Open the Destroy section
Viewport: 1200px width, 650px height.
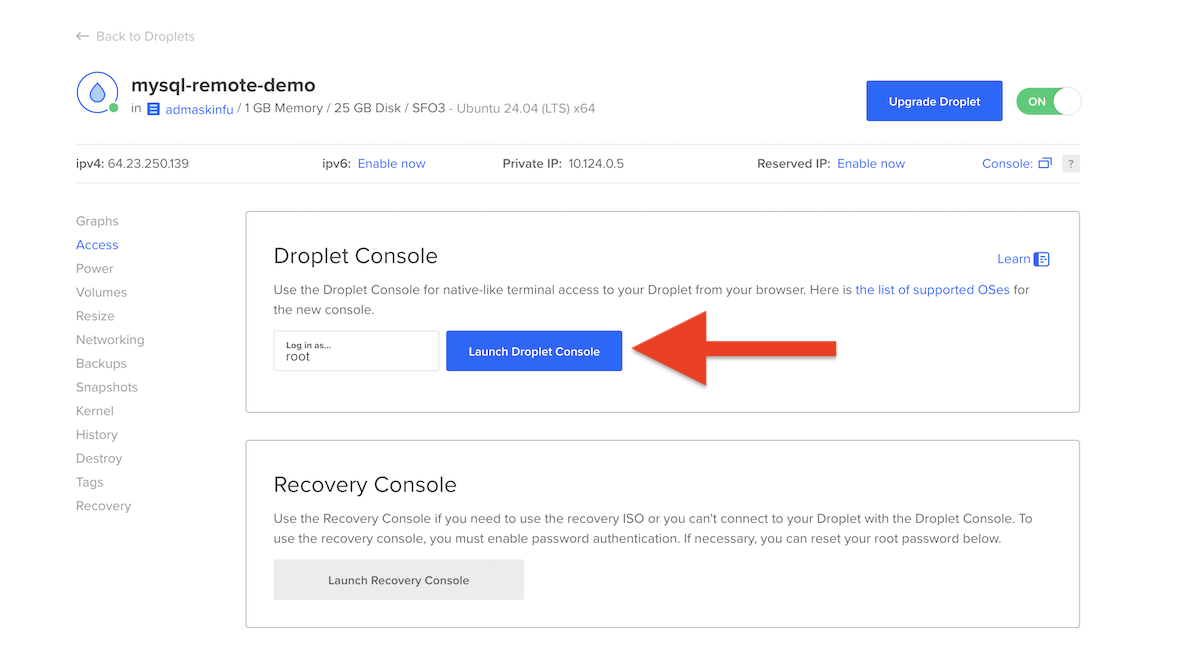click(x=99, y=458)
